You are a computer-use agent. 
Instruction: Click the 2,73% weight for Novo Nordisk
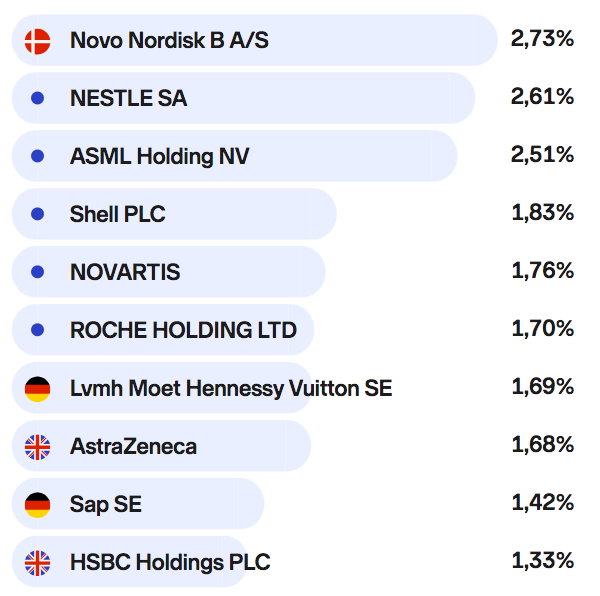[x=542, y=40]
